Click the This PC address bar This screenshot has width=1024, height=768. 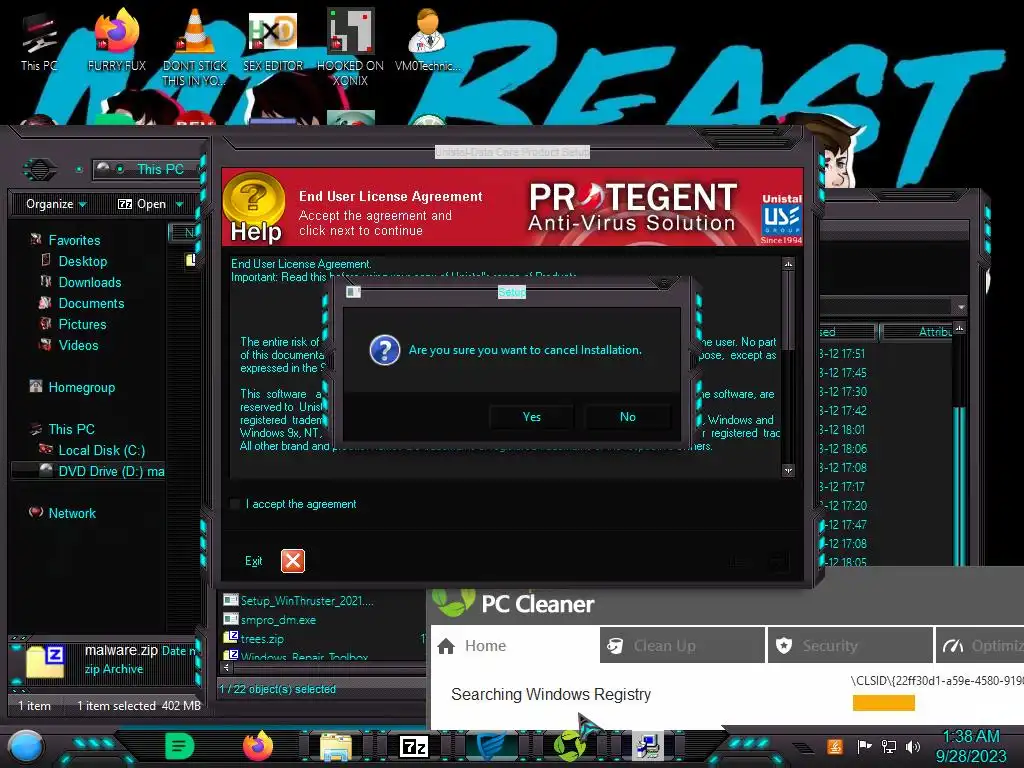click(x=147, y=169)
